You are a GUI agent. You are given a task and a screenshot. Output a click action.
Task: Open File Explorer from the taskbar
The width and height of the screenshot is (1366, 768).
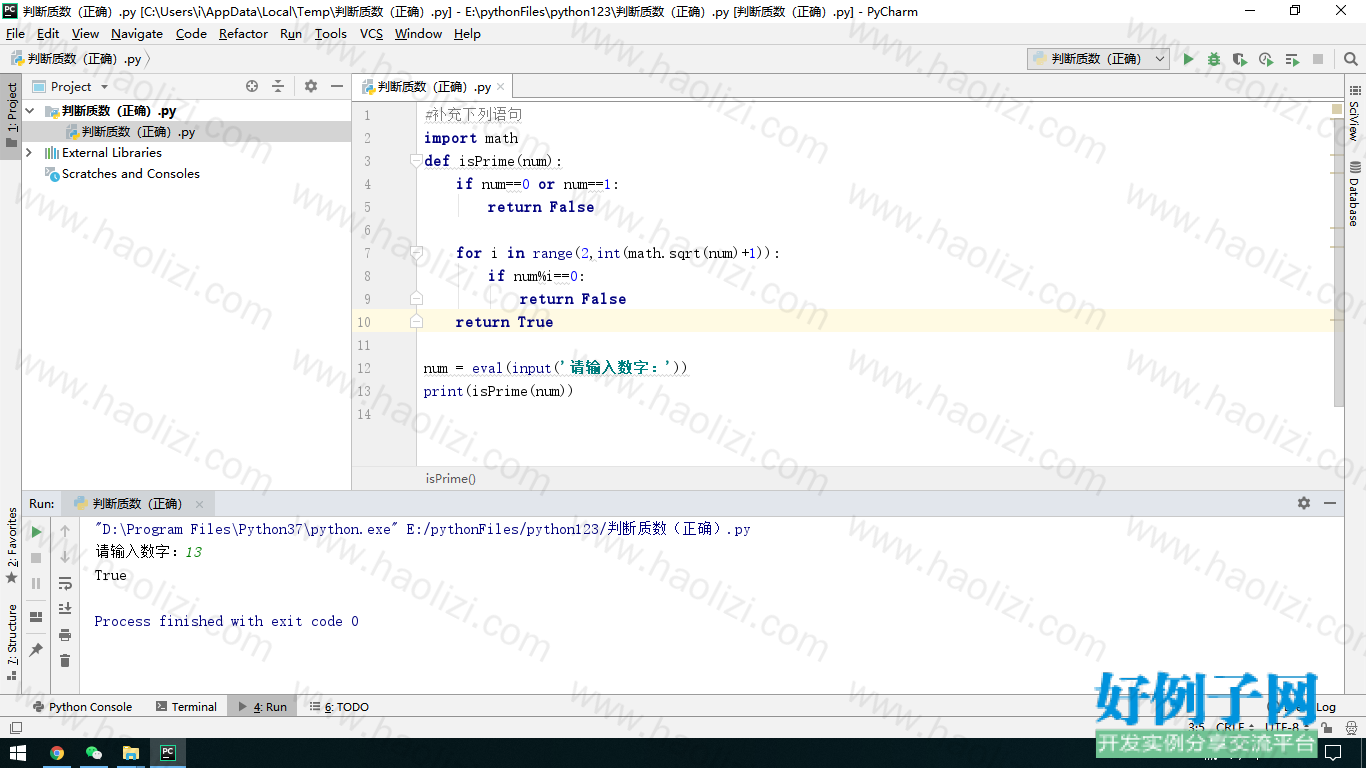pos(130,753)
